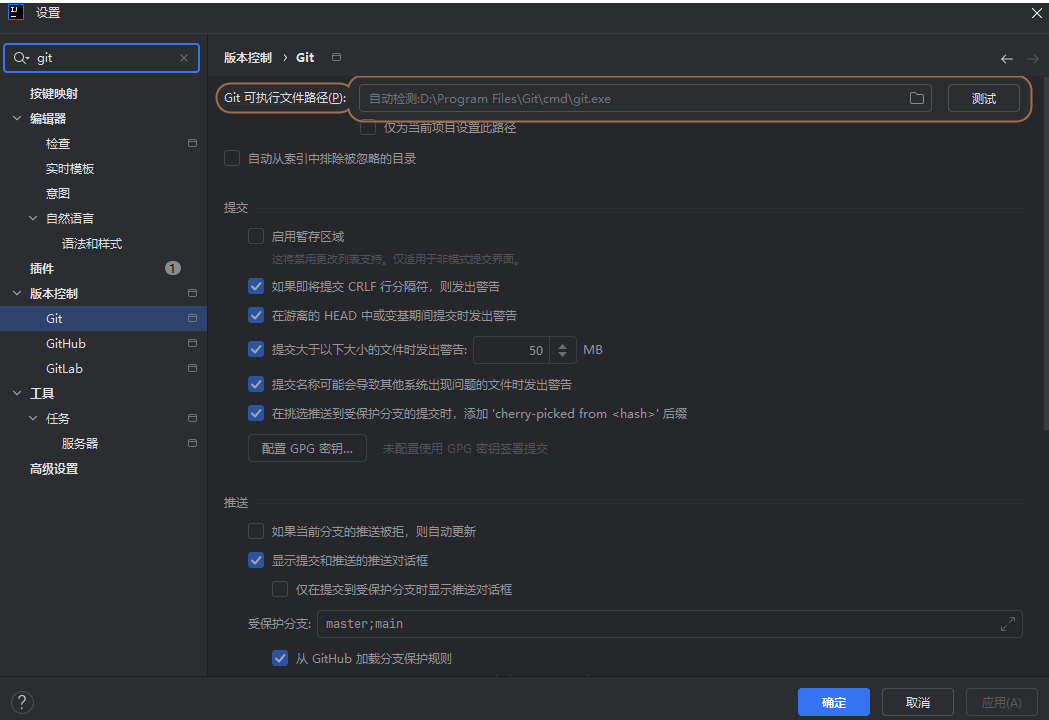1049x720 pixels.
Task: Click the plugins update badge
Action: (173, 268)
